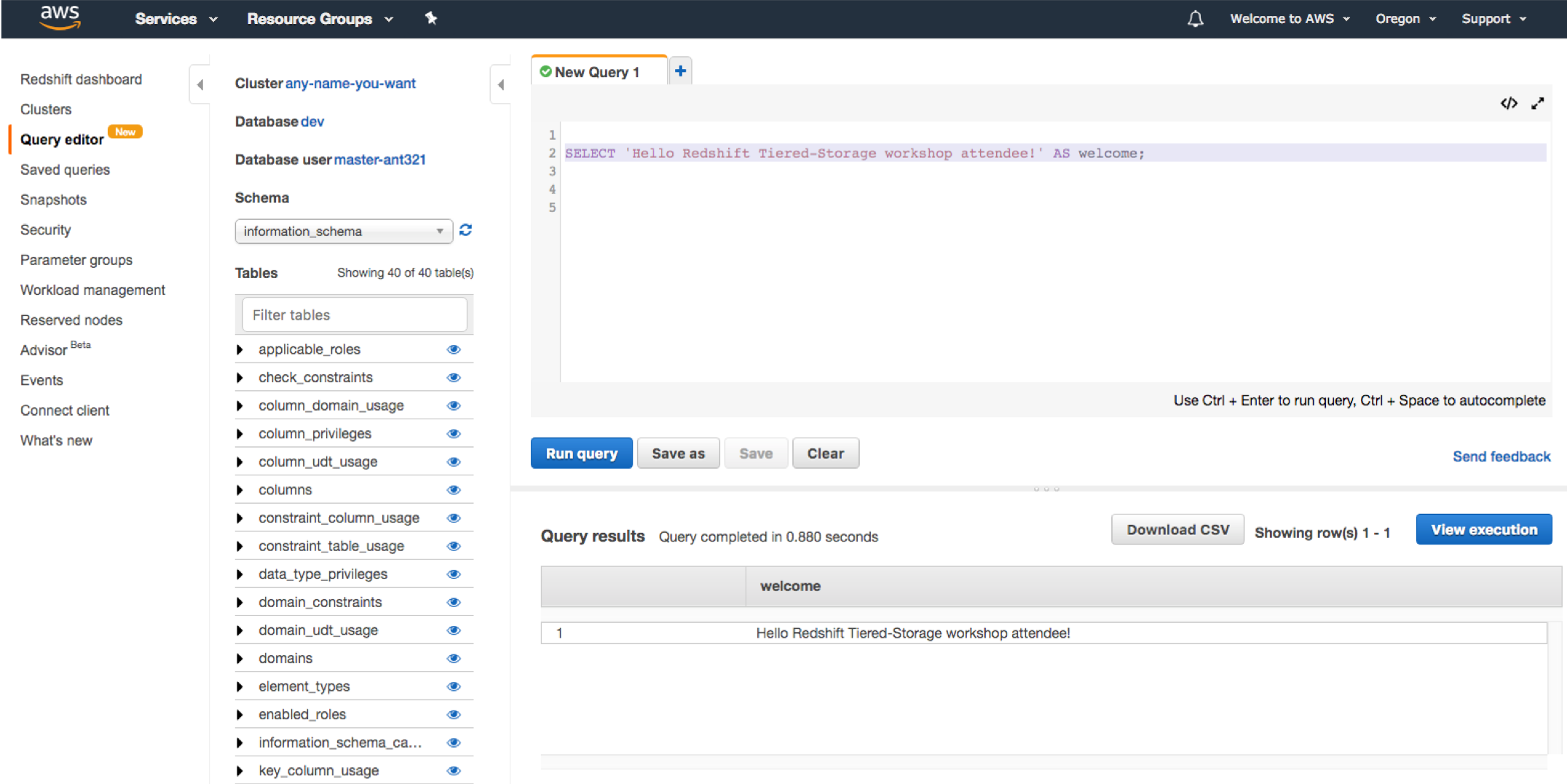Image resolution: width=1567 pixels, height=784 pixels.
Task: Preview key_column_usage table via eye icon
Action: tap(454, 770)
